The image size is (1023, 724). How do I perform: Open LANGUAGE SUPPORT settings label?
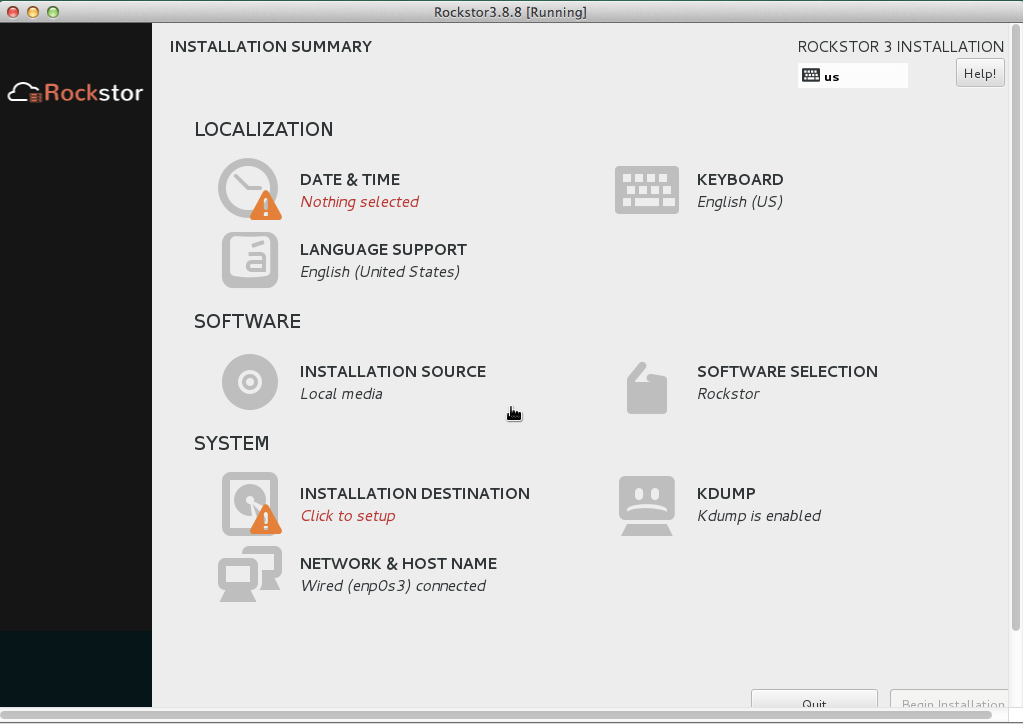pos(383,249)
